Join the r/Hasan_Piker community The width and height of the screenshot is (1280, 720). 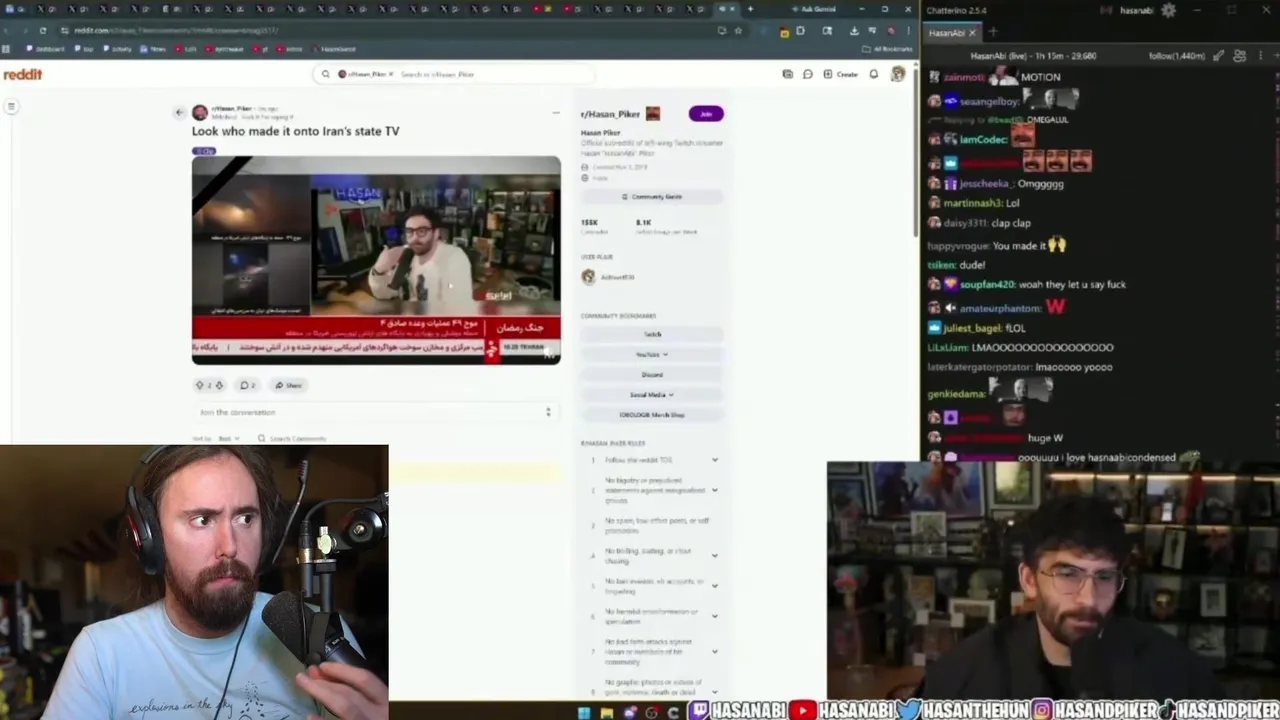click(x=706, y=114)
